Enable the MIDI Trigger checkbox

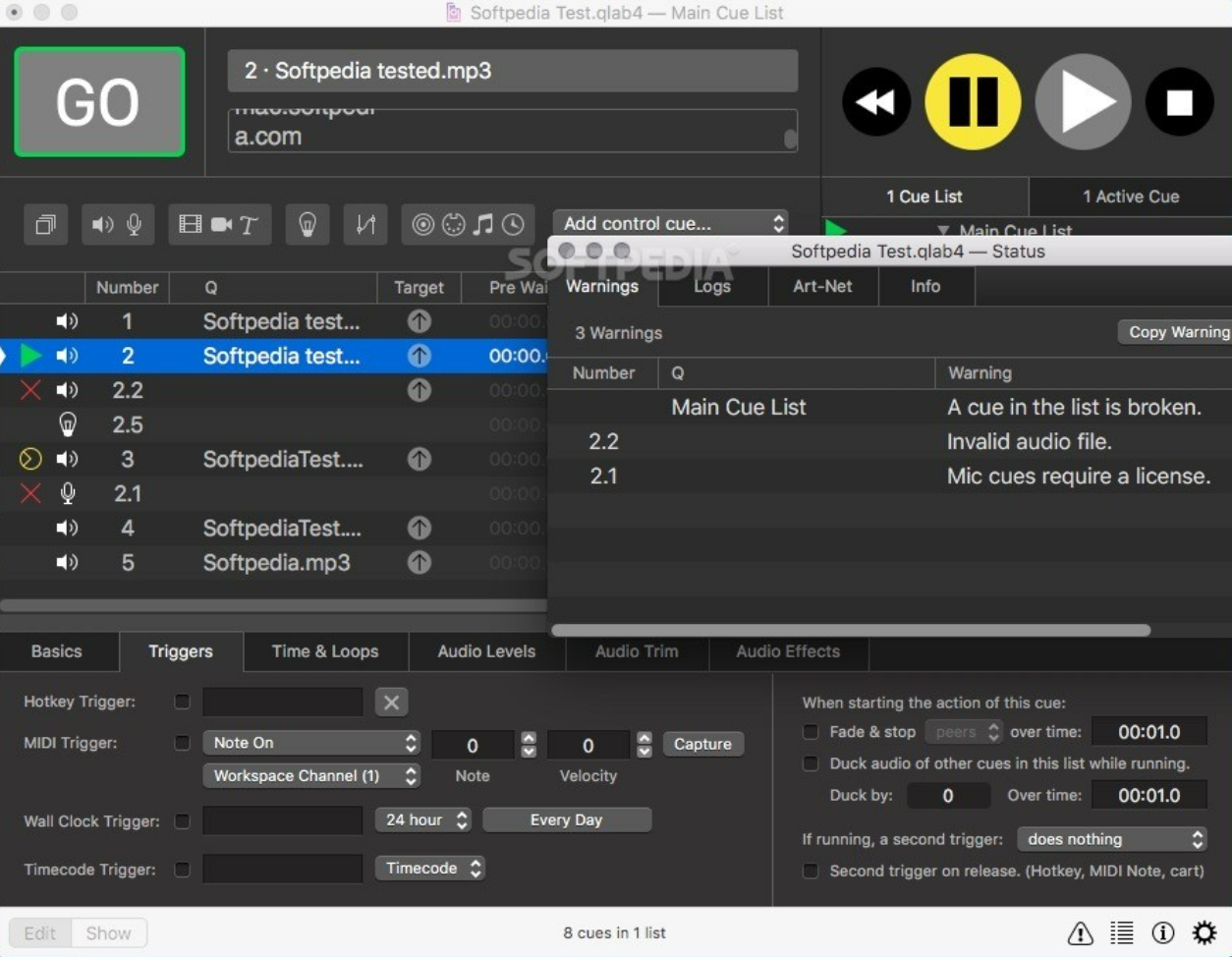pos(182,743)
